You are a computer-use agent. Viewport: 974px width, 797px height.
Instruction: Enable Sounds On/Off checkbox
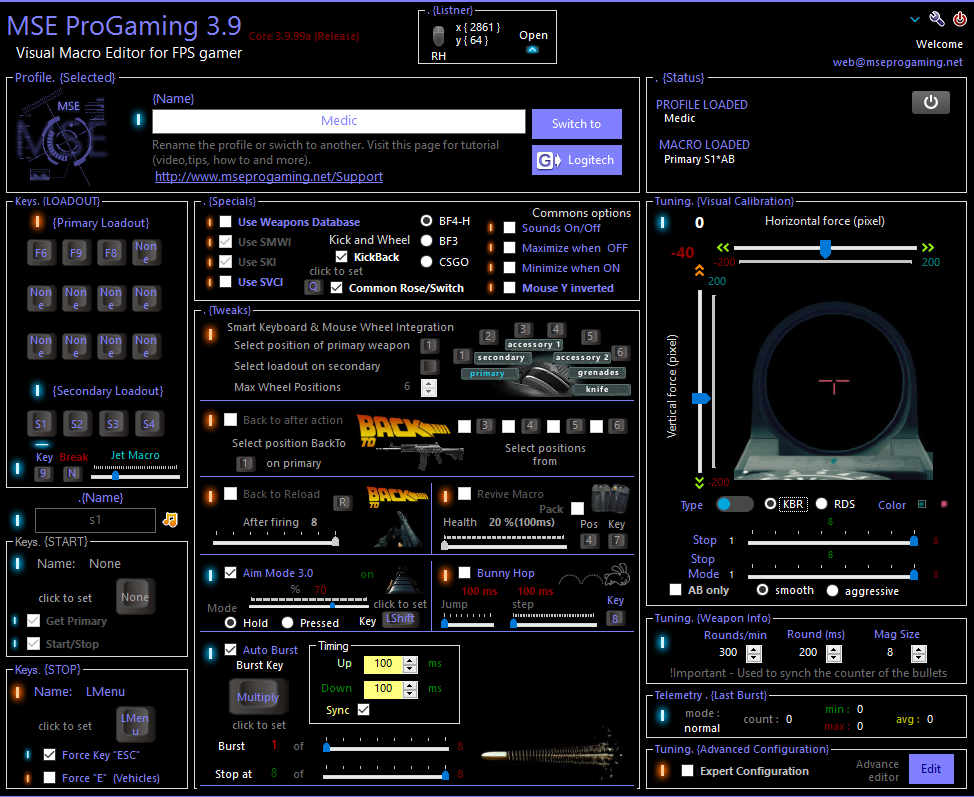coord(509,228)
